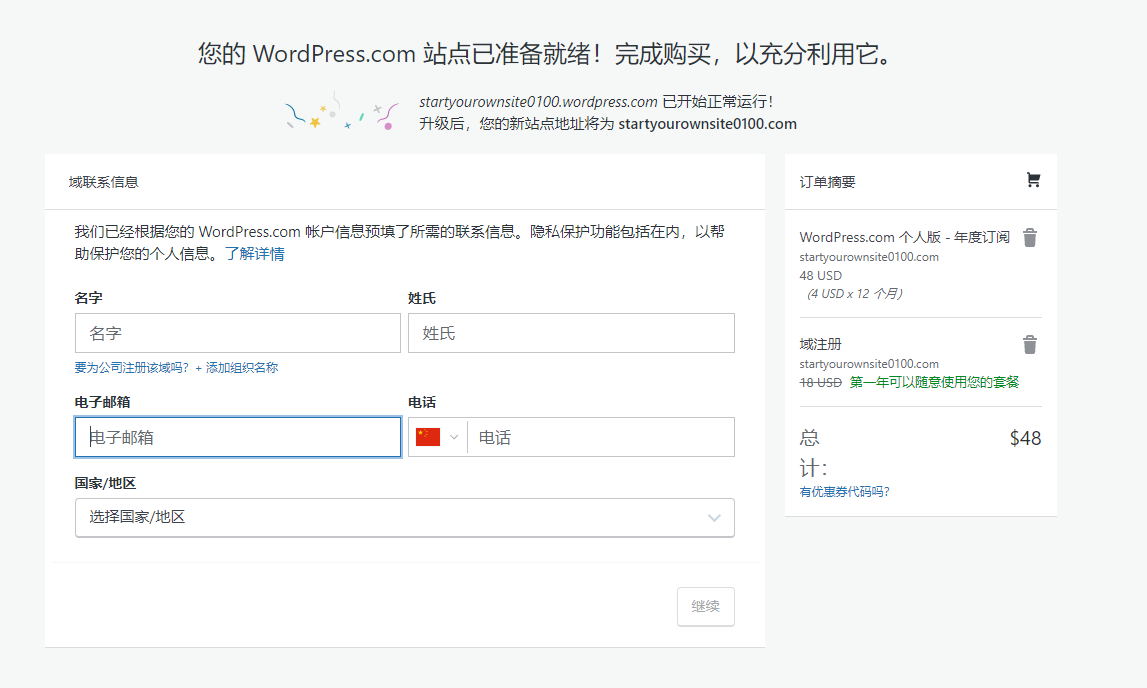Select WordPress.com 个人版 - 年度订阅 item title
The image size is (1147, 688).
point(905,238)
